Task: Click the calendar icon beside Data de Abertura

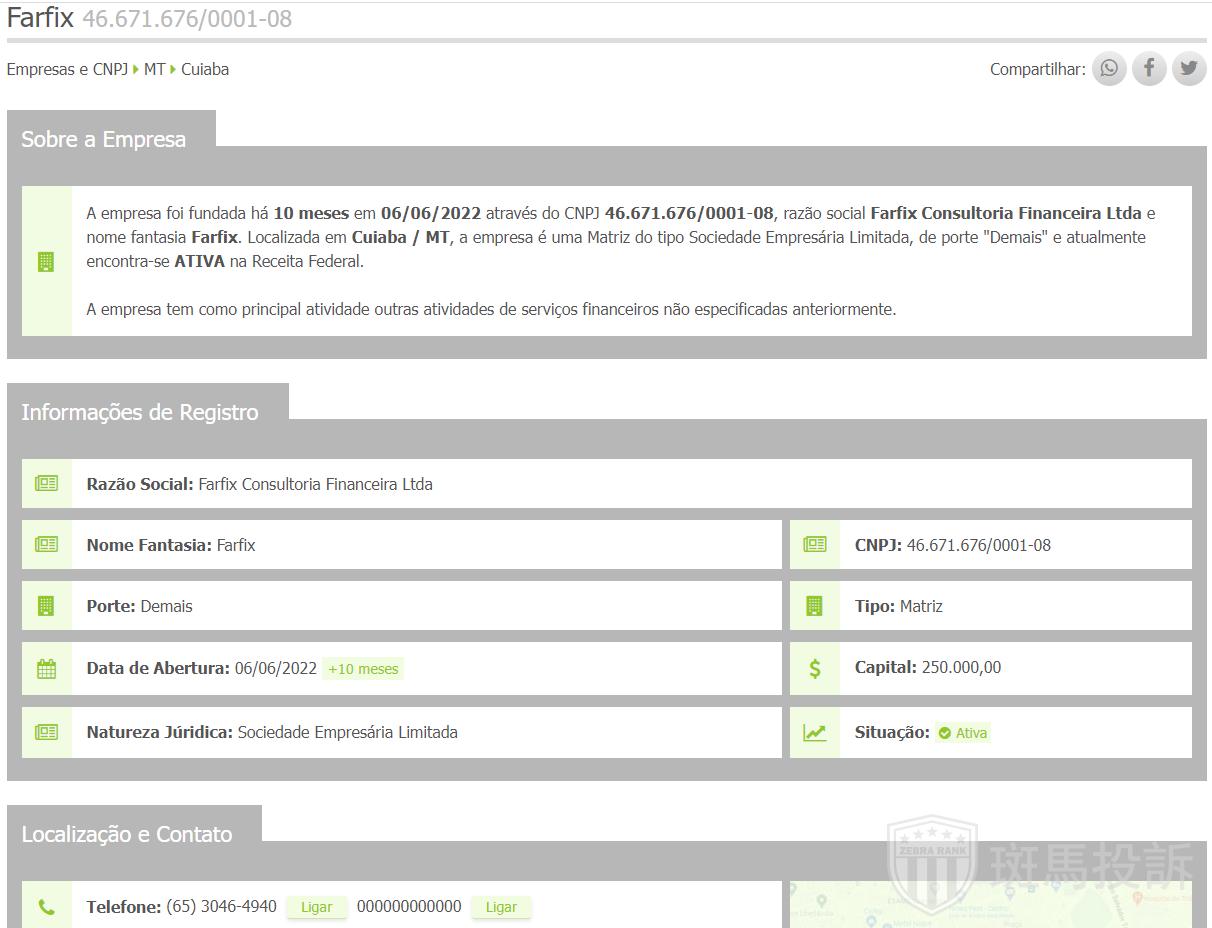Action: tap(46, 669)
